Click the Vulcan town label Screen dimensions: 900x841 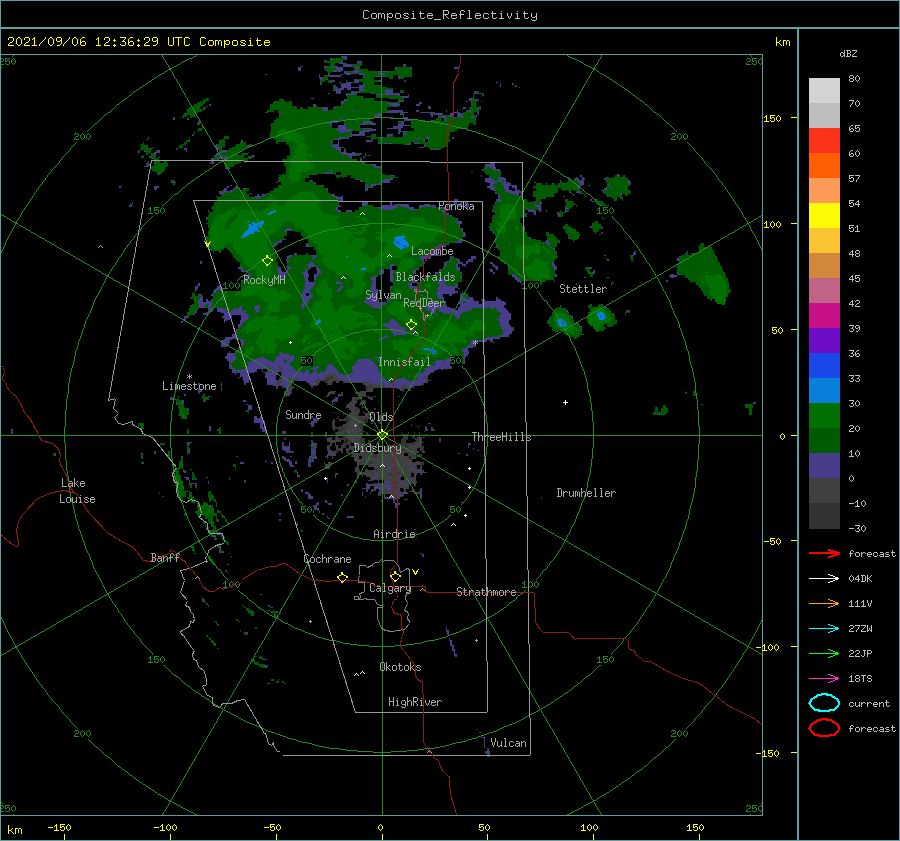coord(508,743)
